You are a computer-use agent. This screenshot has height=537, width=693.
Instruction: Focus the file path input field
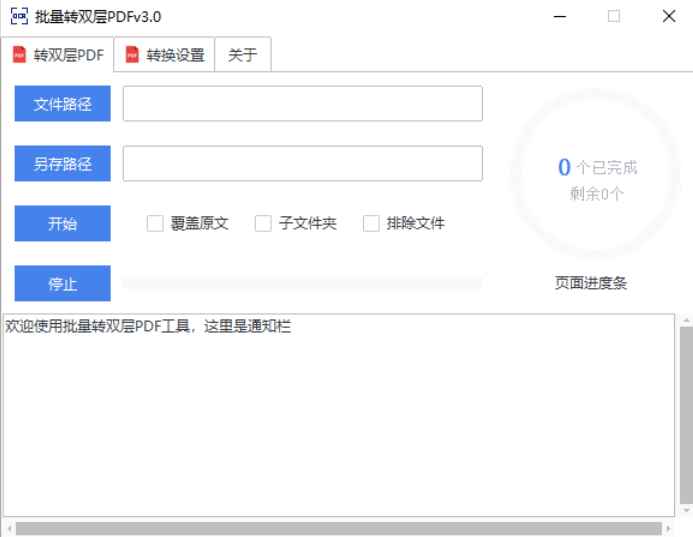point(303,103)
